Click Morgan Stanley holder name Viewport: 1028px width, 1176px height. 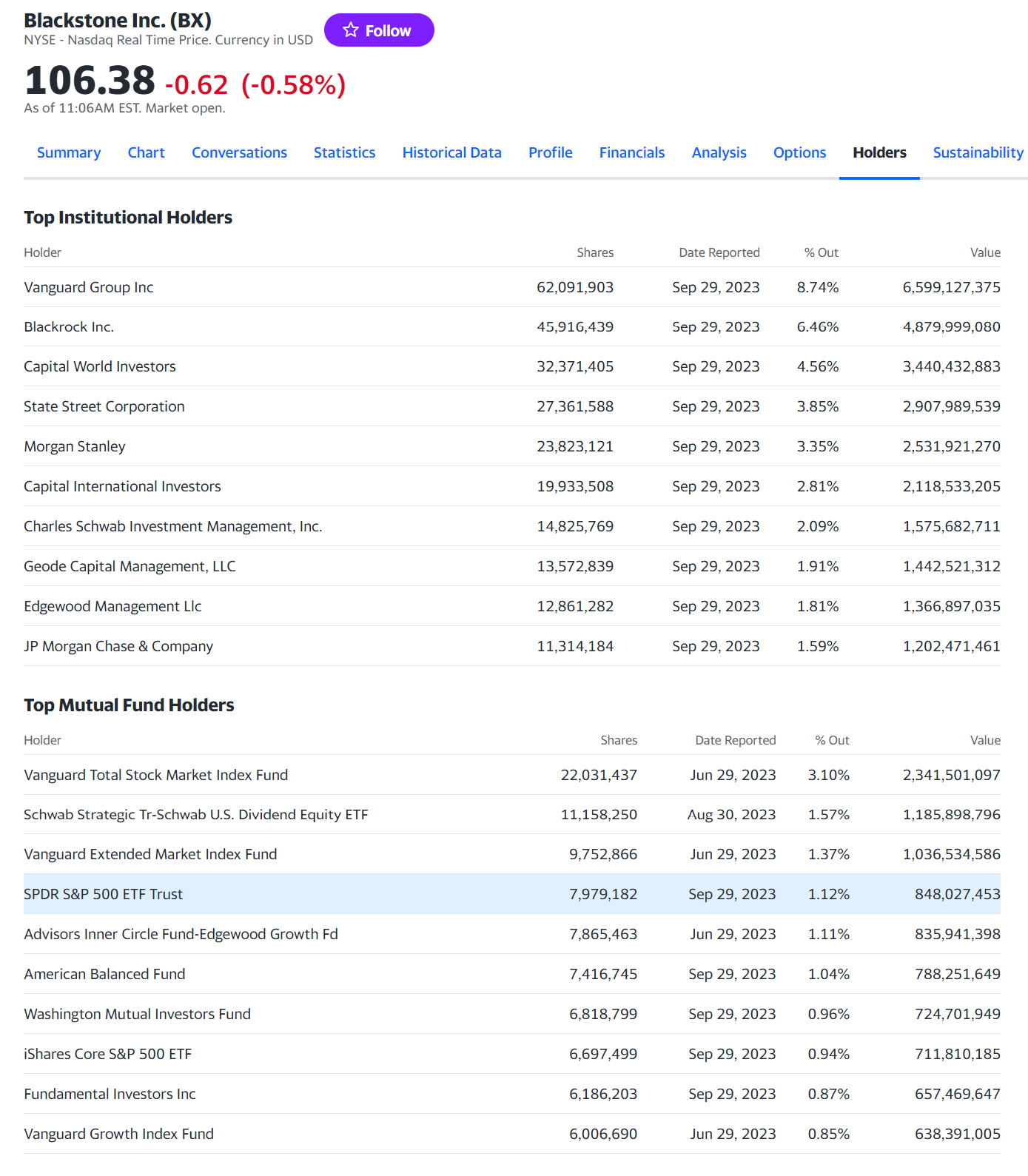pos(75,446)
